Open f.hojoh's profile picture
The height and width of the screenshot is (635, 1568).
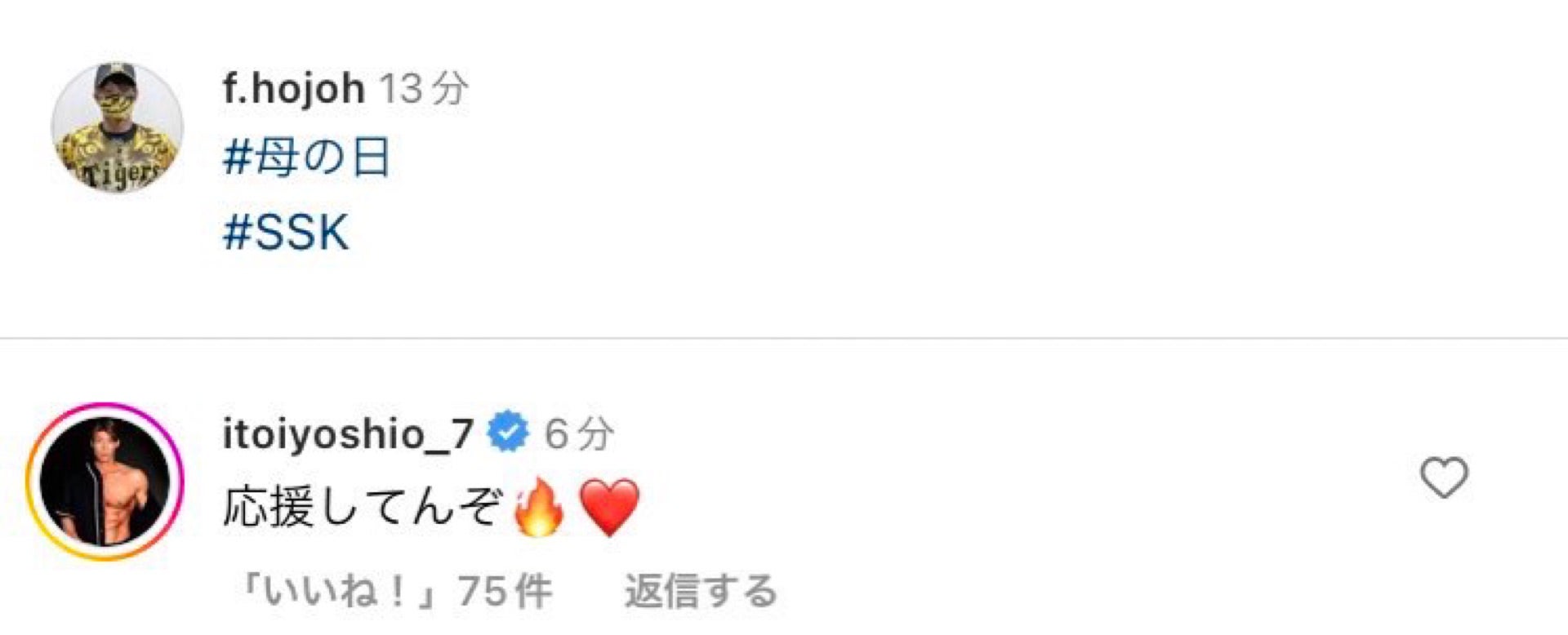(x=117, y=127)
